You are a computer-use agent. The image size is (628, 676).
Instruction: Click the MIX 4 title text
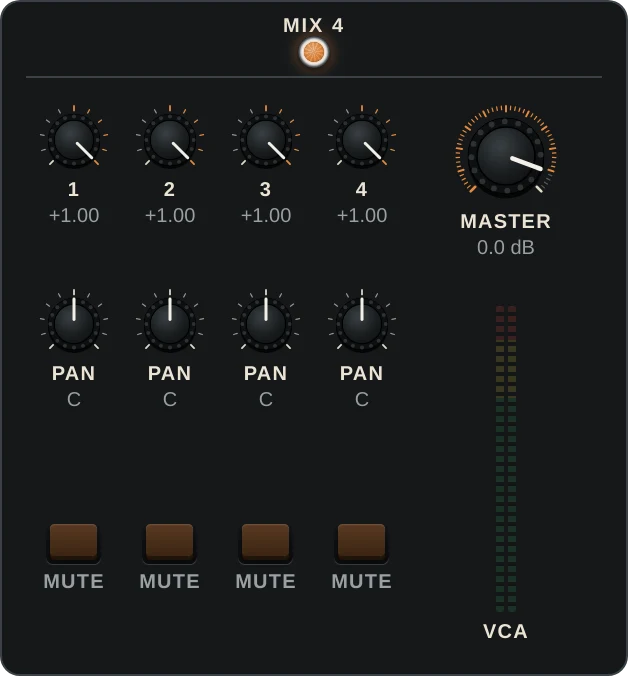(313, 25)
